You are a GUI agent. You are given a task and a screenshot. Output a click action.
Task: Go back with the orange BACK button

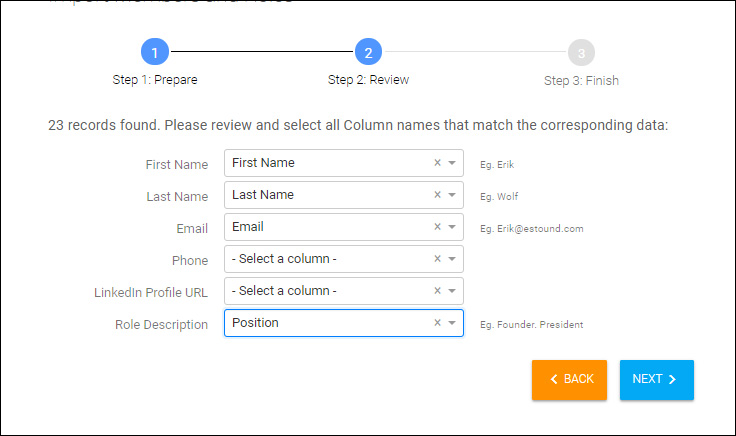point(569,380)
